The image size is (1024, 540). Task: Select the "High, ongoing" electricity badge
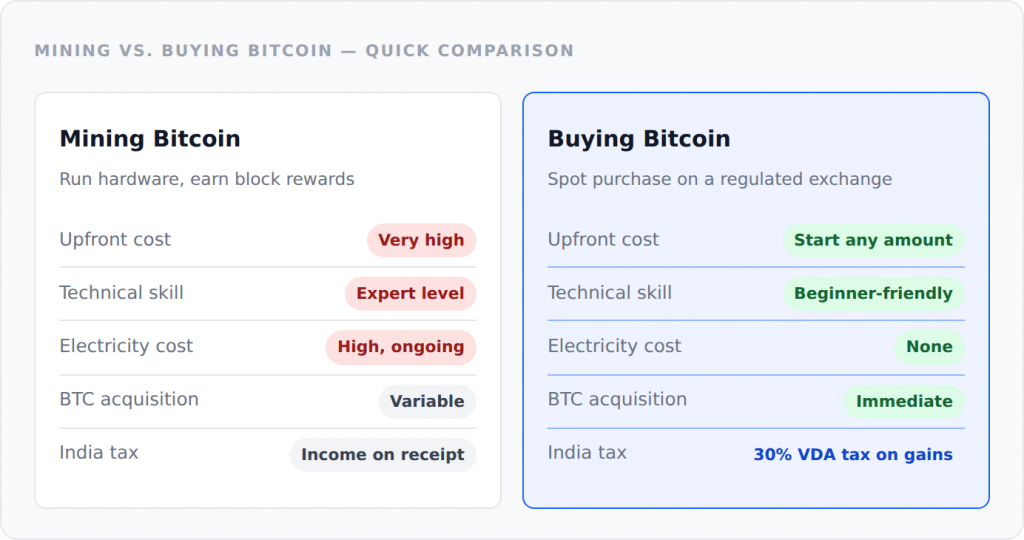pyautogui.click(x=400, y=347)
